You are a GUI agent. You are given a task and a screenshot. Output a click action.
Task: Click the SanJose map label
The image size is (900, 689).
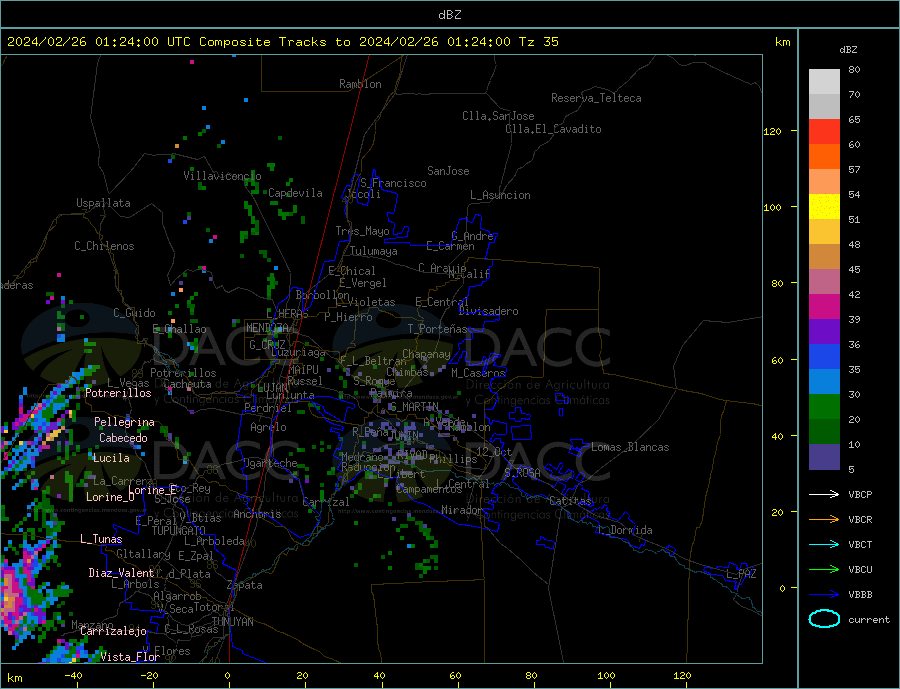click(448, 171)
